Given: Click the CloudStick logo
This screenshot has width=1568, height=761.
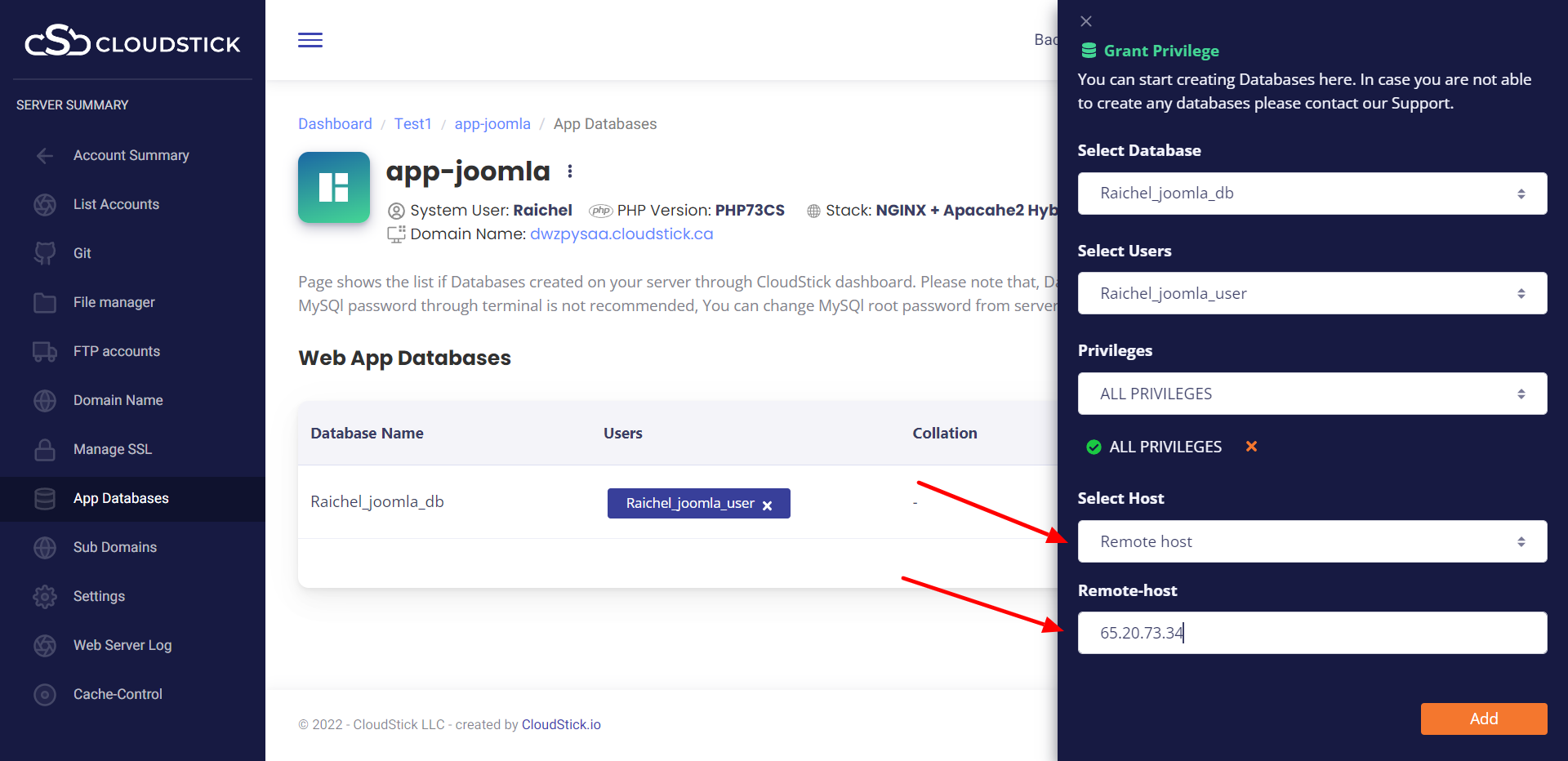Looking at the screenshot, I should (132, 41).
